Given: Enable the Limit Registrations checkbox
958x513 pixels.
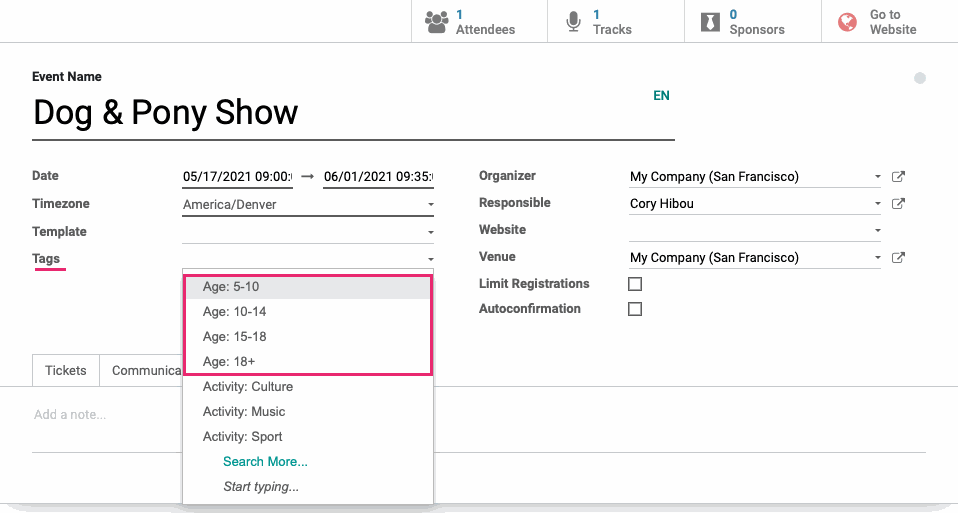Looking at the screenshot, I should [x=635, y=284].
